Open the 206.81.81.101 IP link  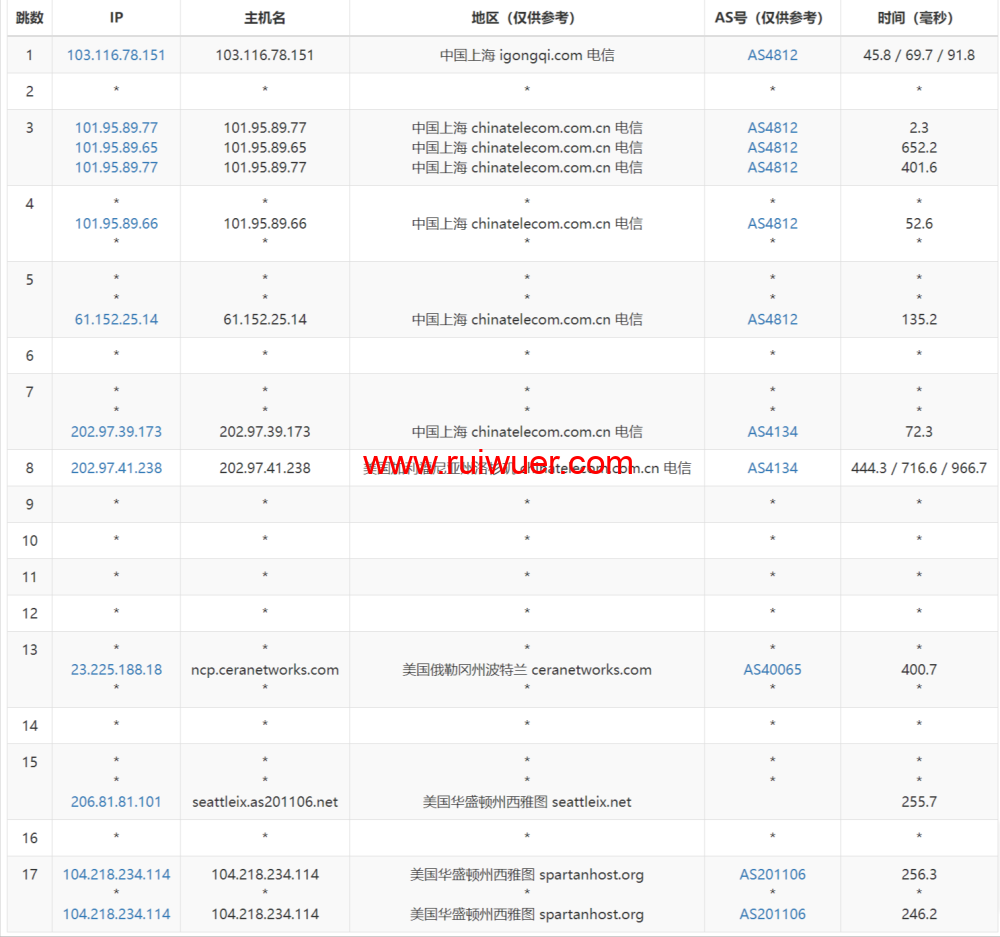coord(116,801)
